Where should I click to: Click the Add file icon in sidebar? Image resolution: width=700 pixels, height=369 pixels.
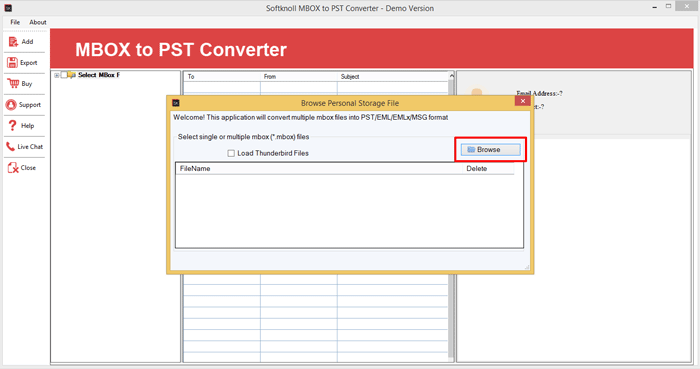point(13,42)
